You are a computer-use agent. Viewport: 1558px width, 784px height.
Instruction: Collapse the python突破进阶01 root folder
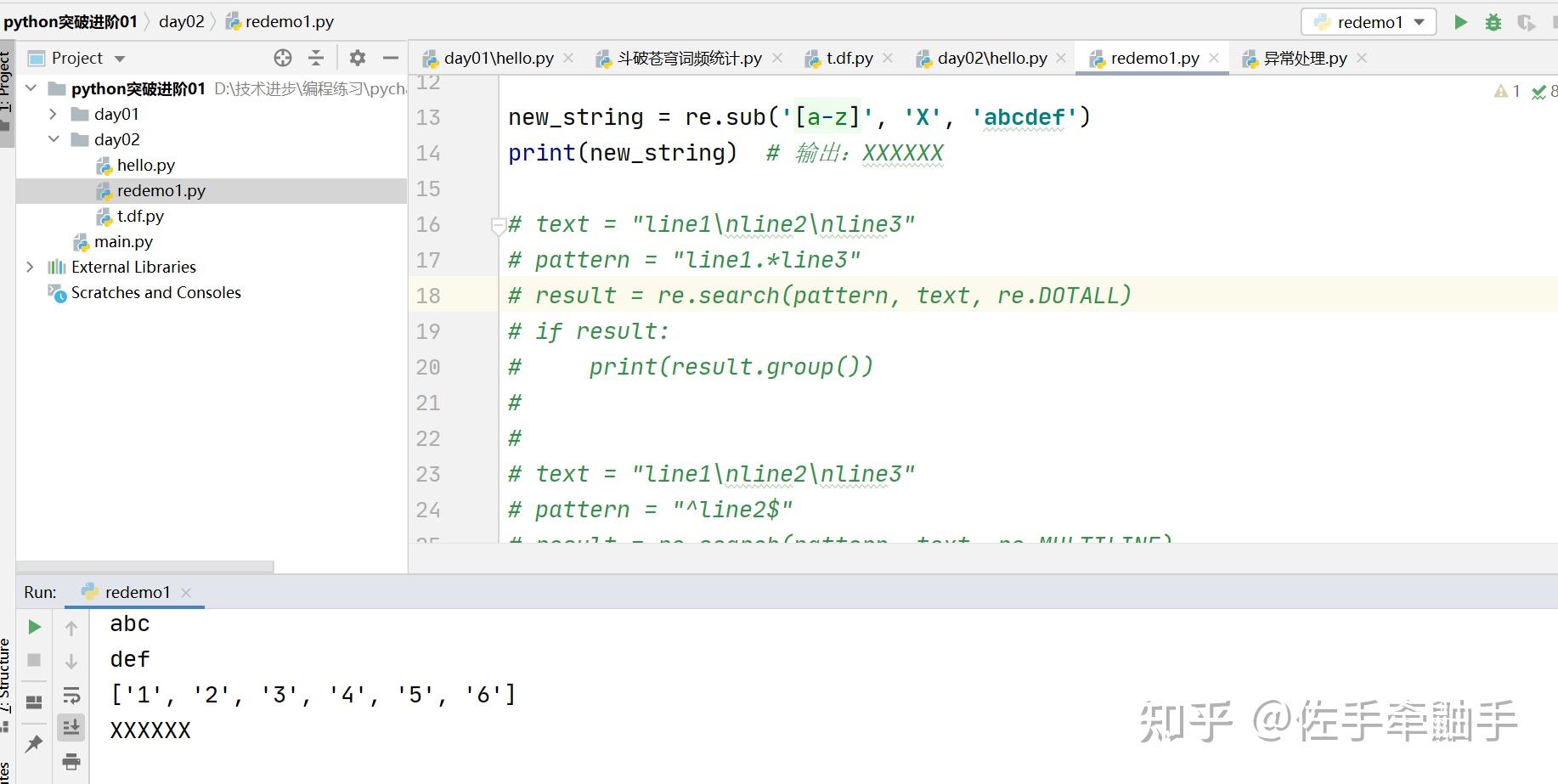pyautogui.click(x=31, y=88)
